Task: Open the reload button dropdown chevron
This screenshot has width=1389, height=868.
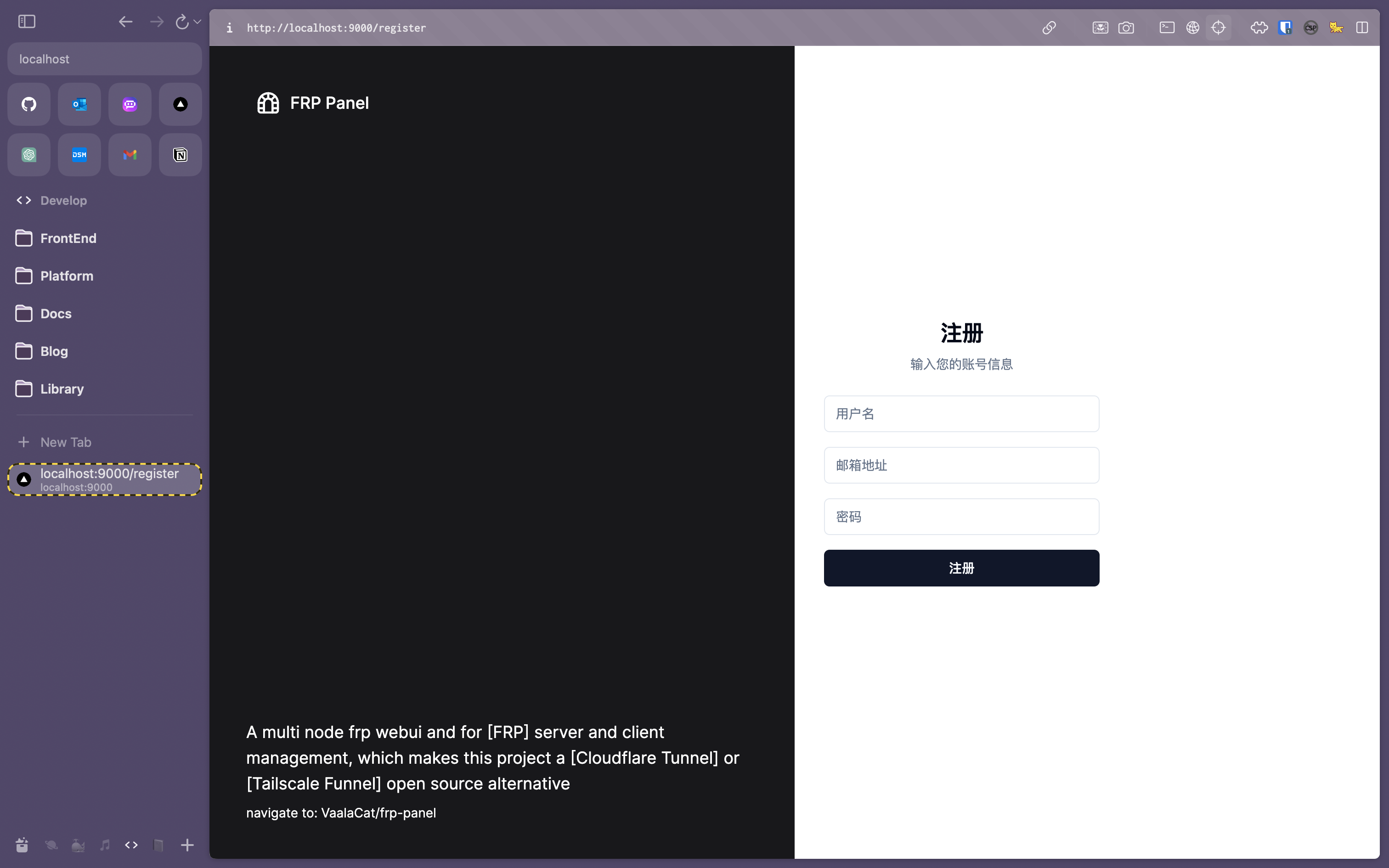Action: tap(198, 22)
